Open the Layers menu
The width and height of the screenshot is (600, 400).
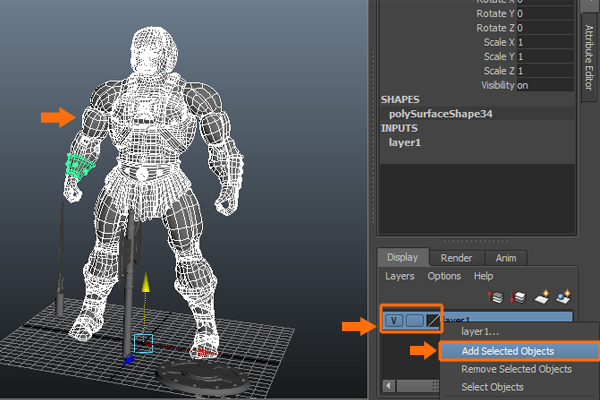[x=400, y=276]
